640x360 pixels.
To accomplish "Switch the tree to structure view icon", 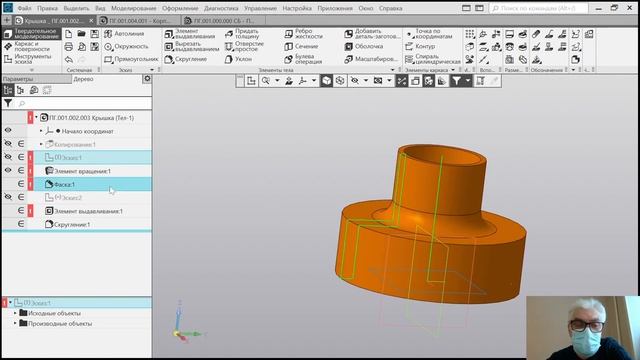I will [20, 90].
